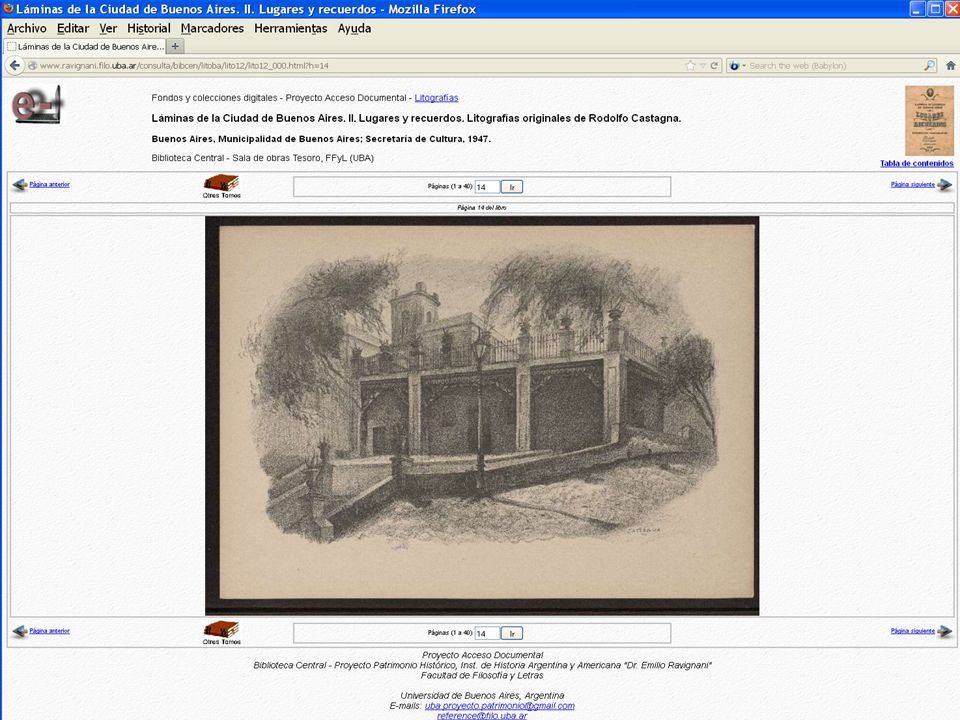Focus the top page number field

(x=487, y=187)
